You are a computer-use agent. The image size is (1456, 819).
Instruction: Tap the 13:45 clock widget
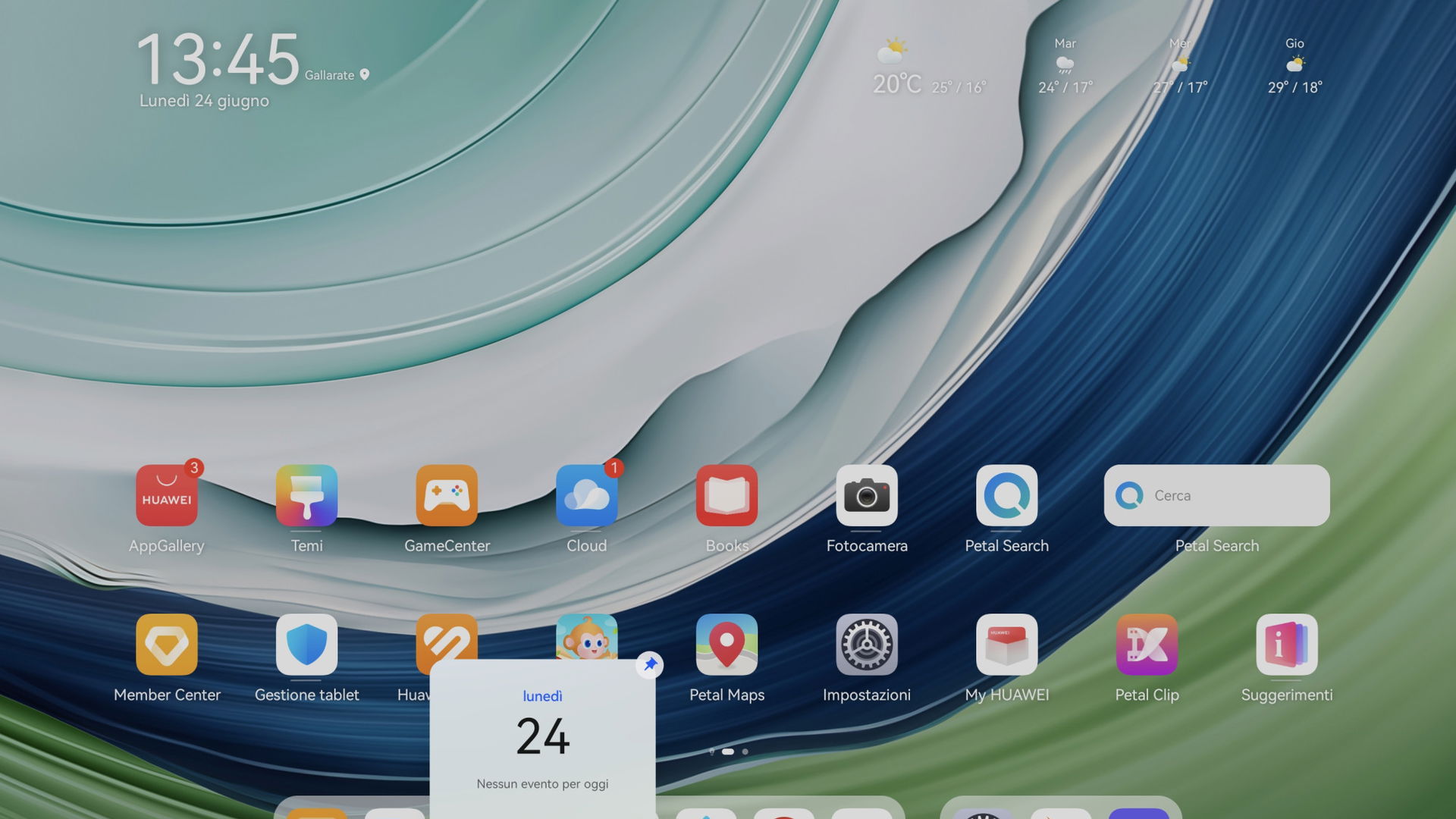click(218, 58)
